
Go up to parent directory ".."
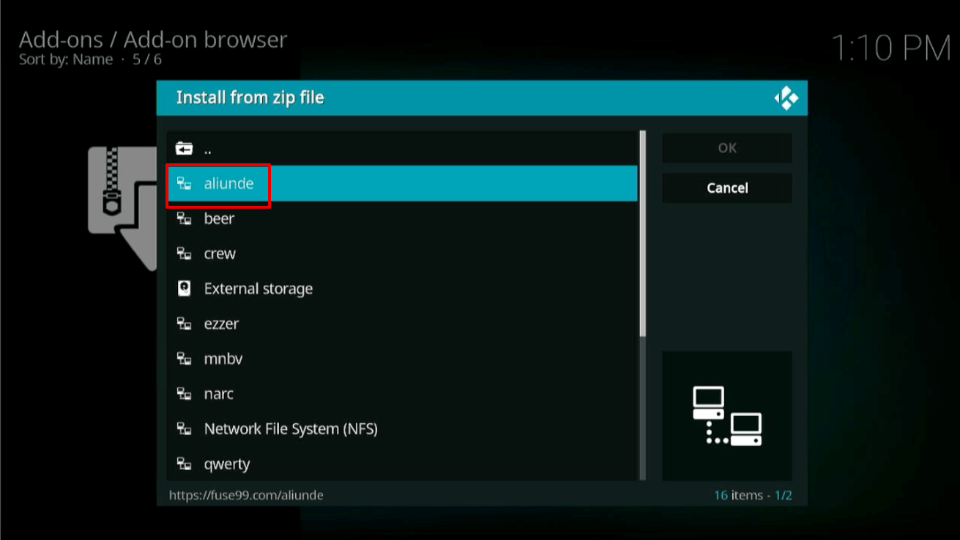pos(402,148)
